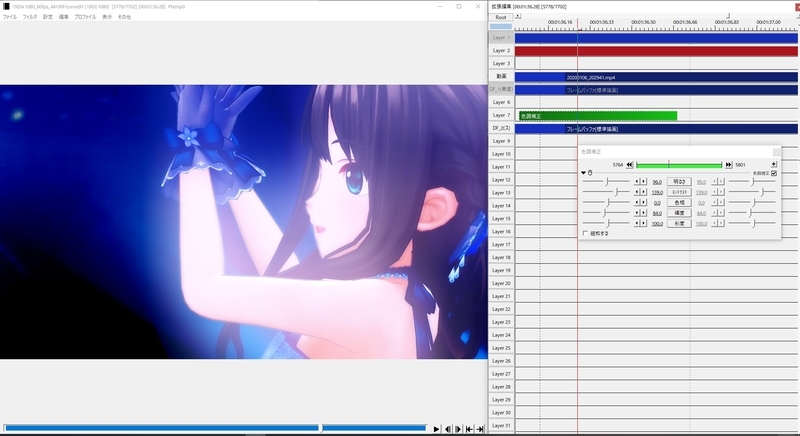Decrease left 色相 value with left arrow
Screen dimensions: 800x436
[x=637, y=202]
